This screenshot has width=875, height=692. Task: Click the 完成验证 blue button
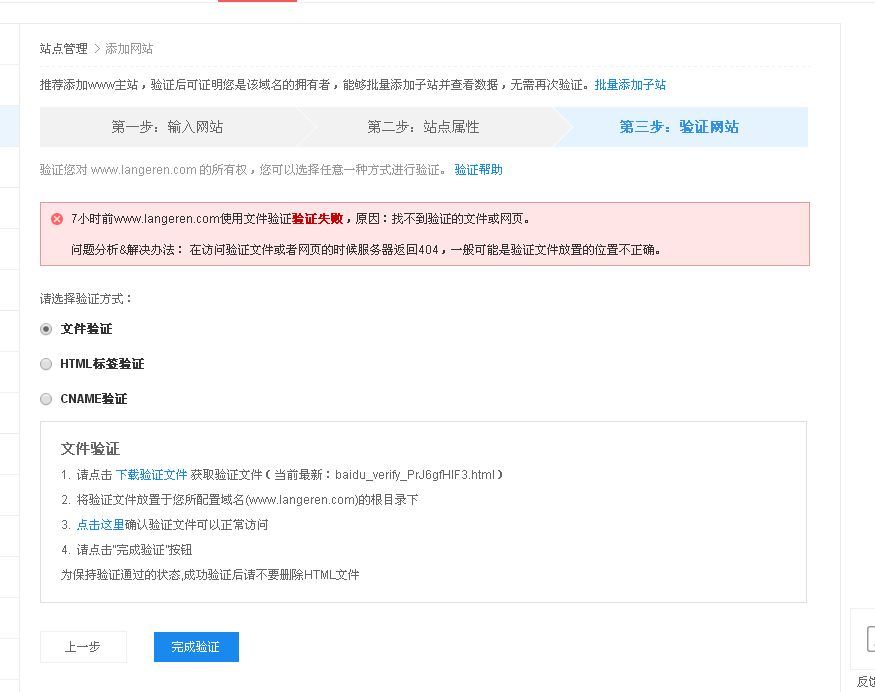tap(196, 647)
